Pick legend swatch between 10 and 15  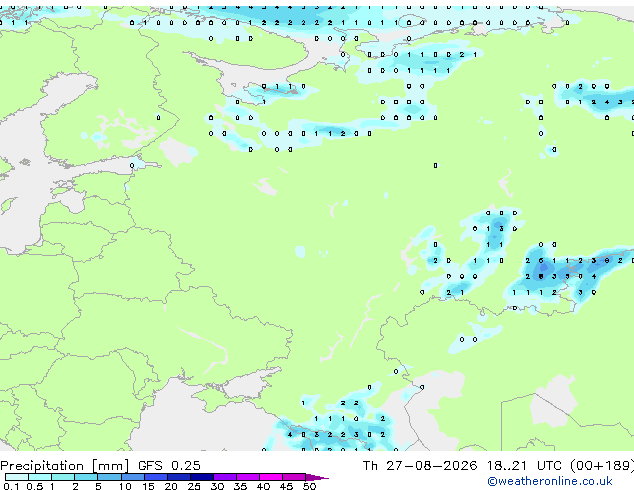click(133, 477)
